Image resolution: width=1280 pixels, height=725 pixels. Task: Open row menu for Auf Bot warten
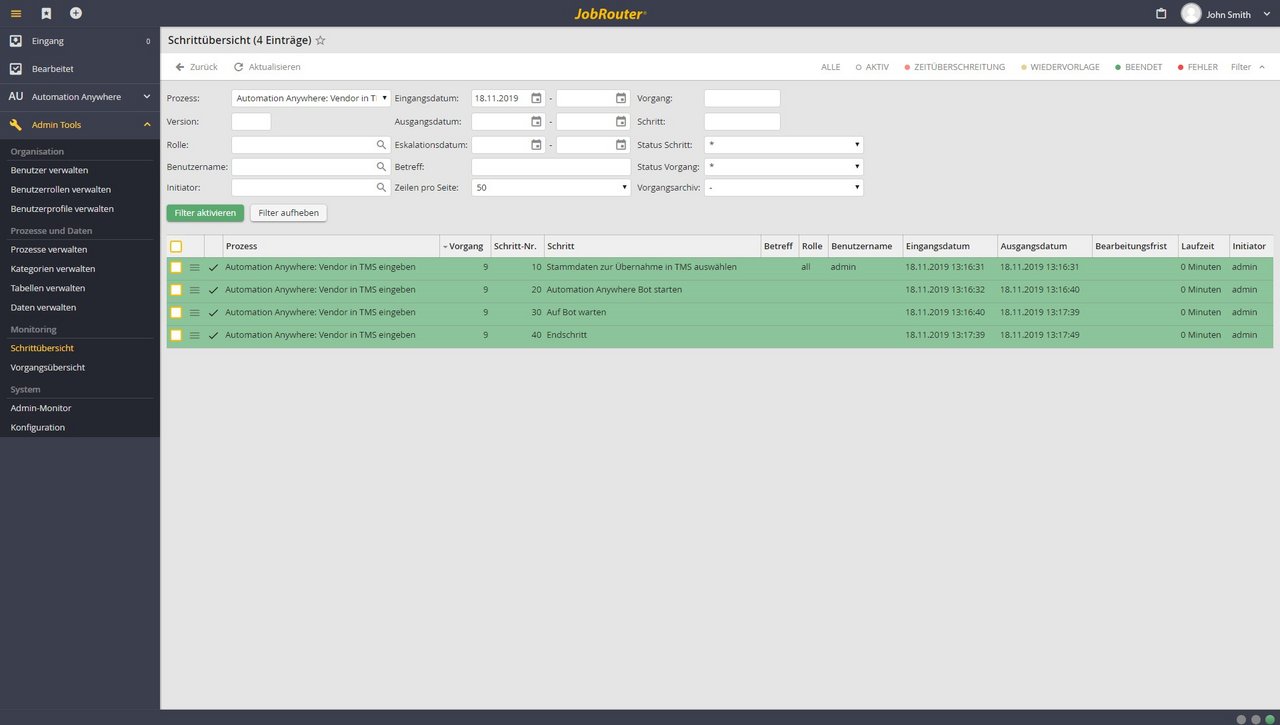pos(195,313)
